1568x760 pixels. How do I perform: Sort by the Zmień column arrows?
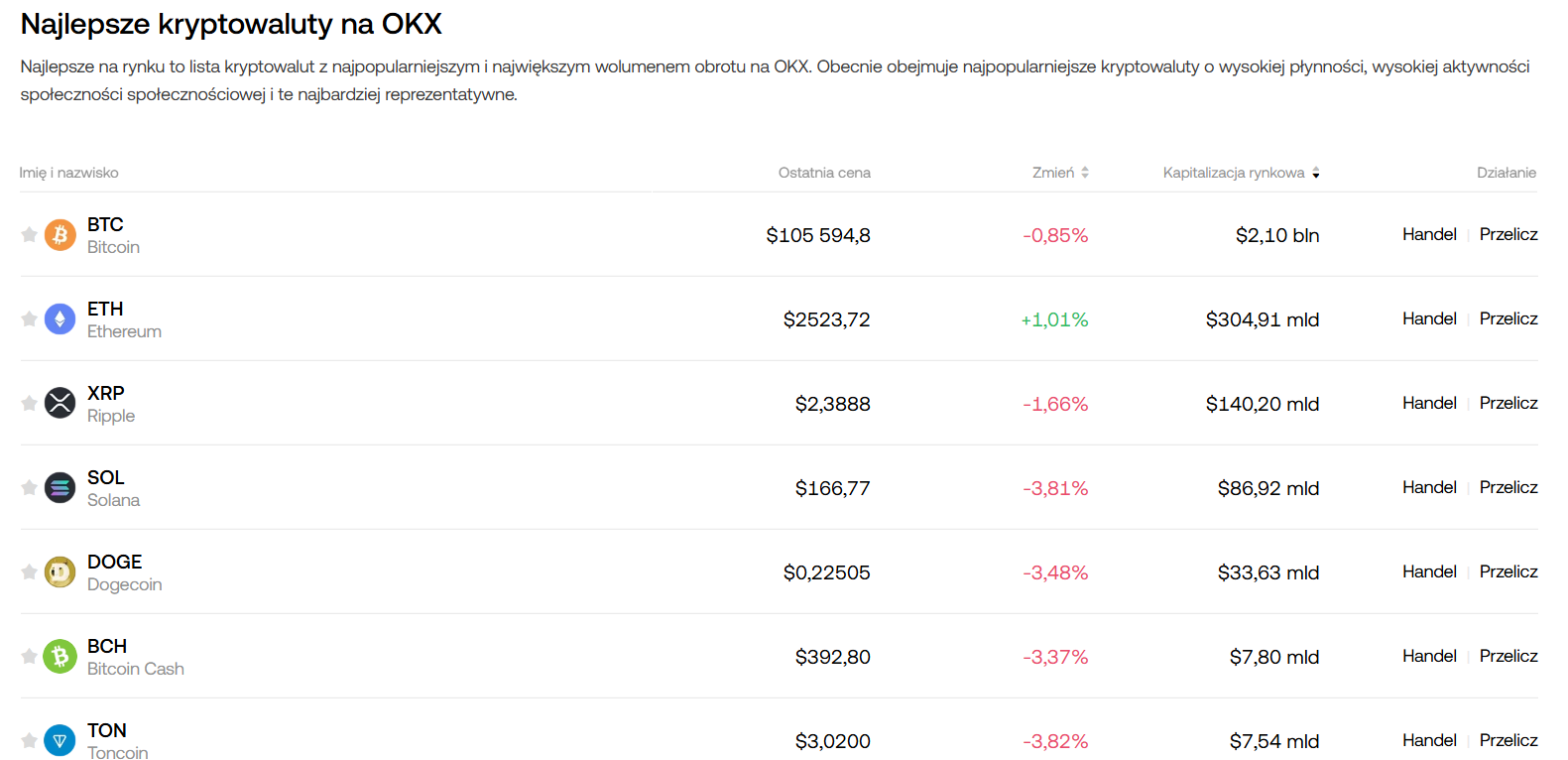1085,173
